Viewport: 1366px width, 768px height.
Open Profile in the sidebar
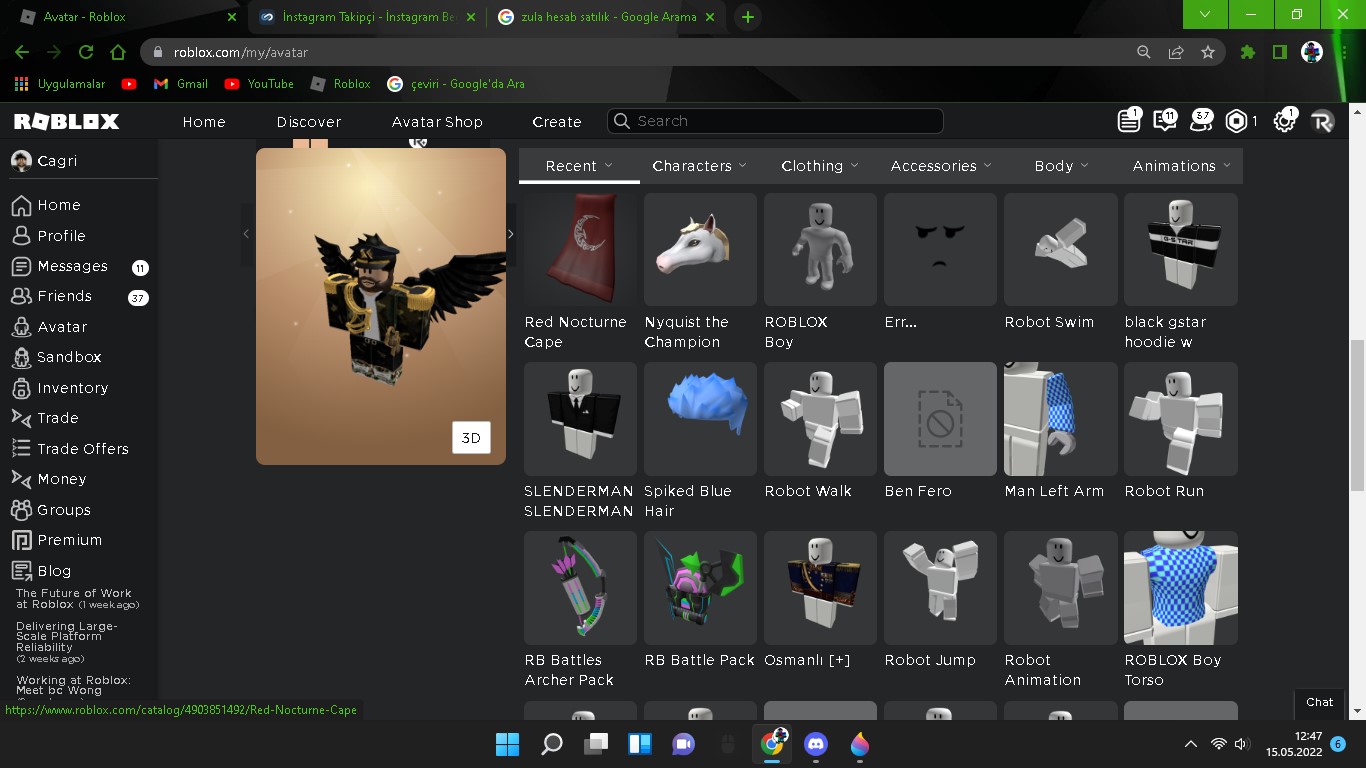pos(61,236)
